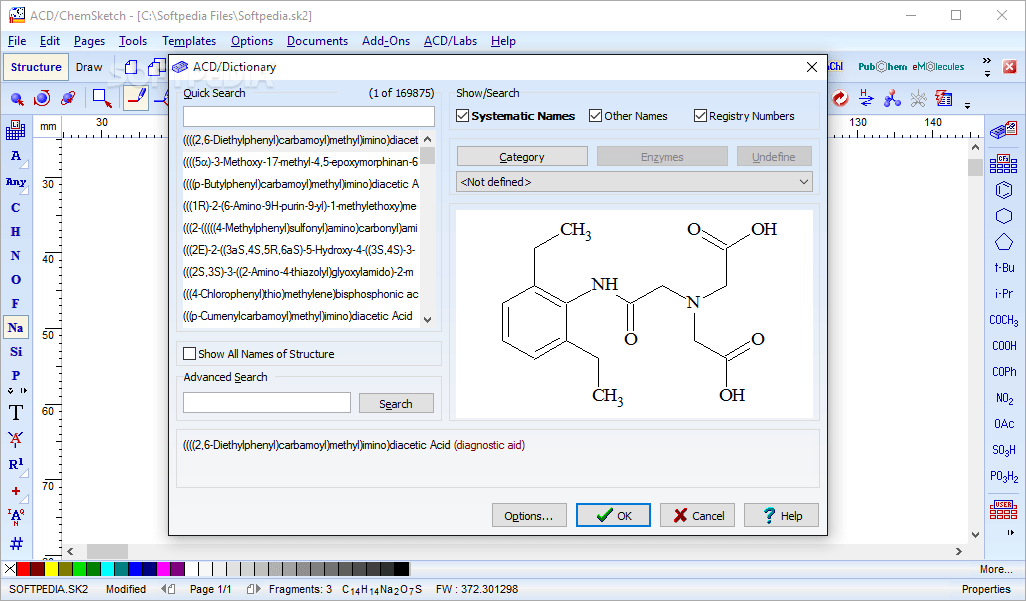
Task: Click the Generate Name table icon
Action: [944, 99]
